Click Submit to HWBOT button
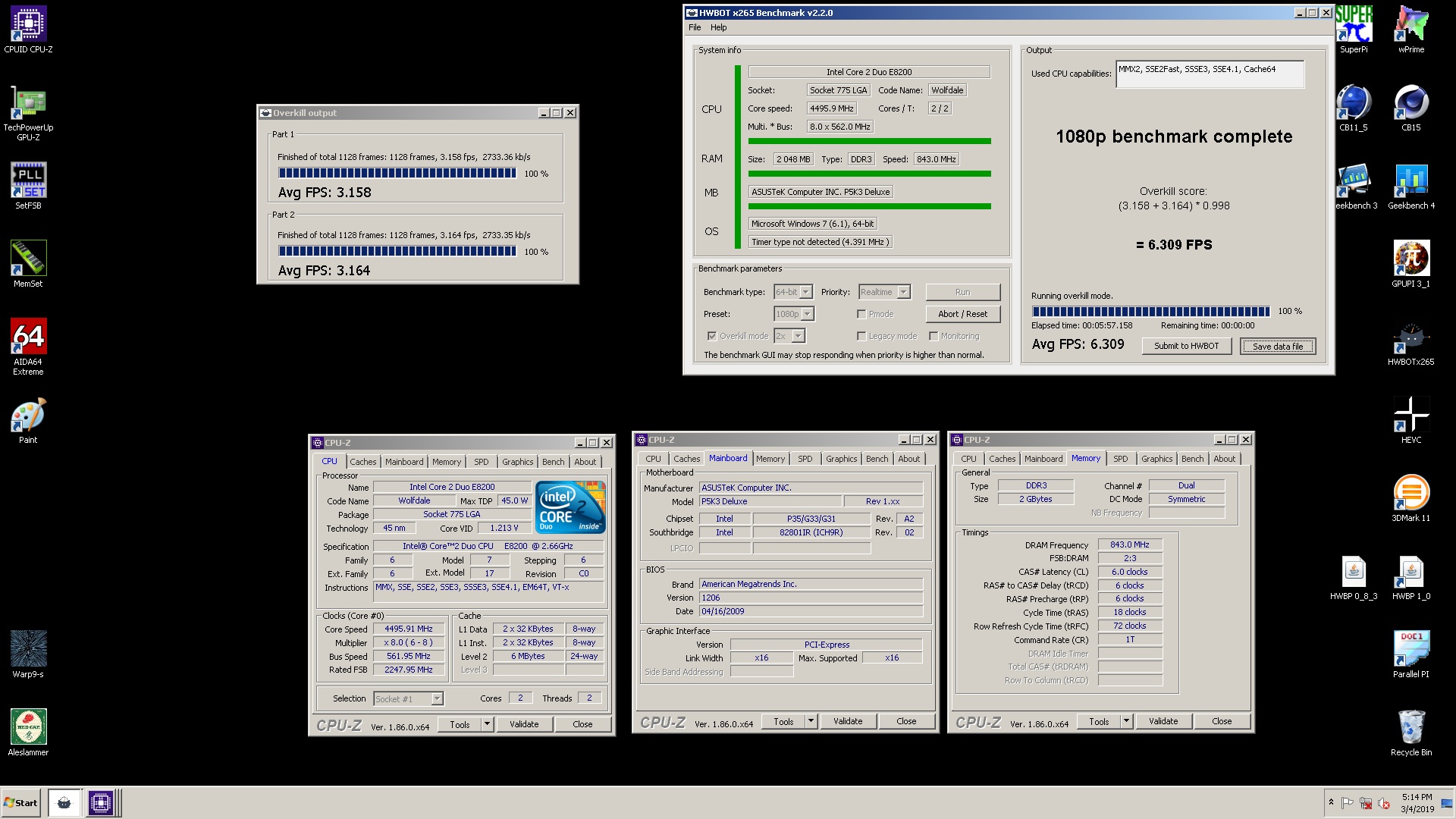 tap(1186, 346)
